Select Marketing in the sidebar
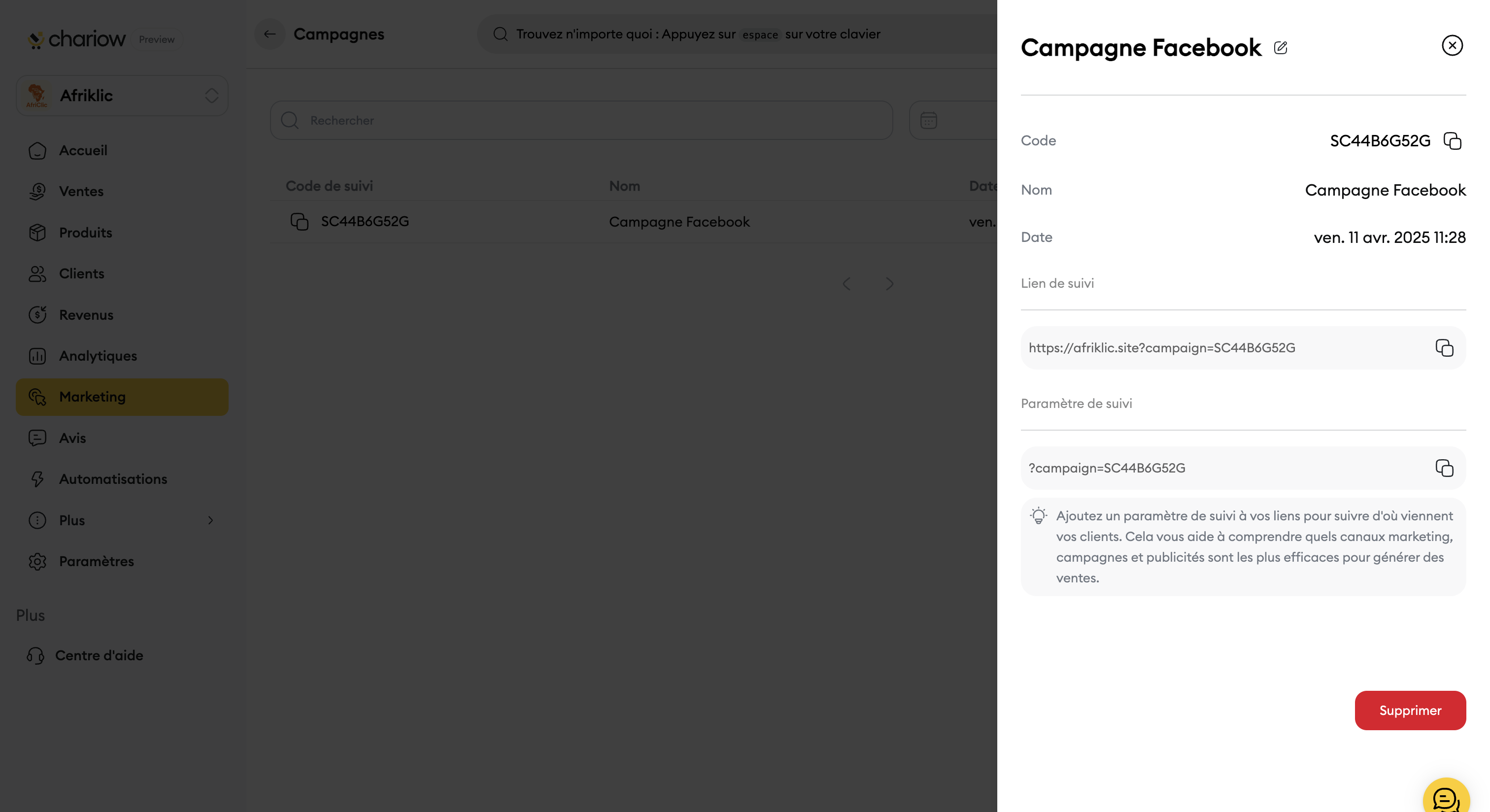1490x812 pixels. [122, 397]
